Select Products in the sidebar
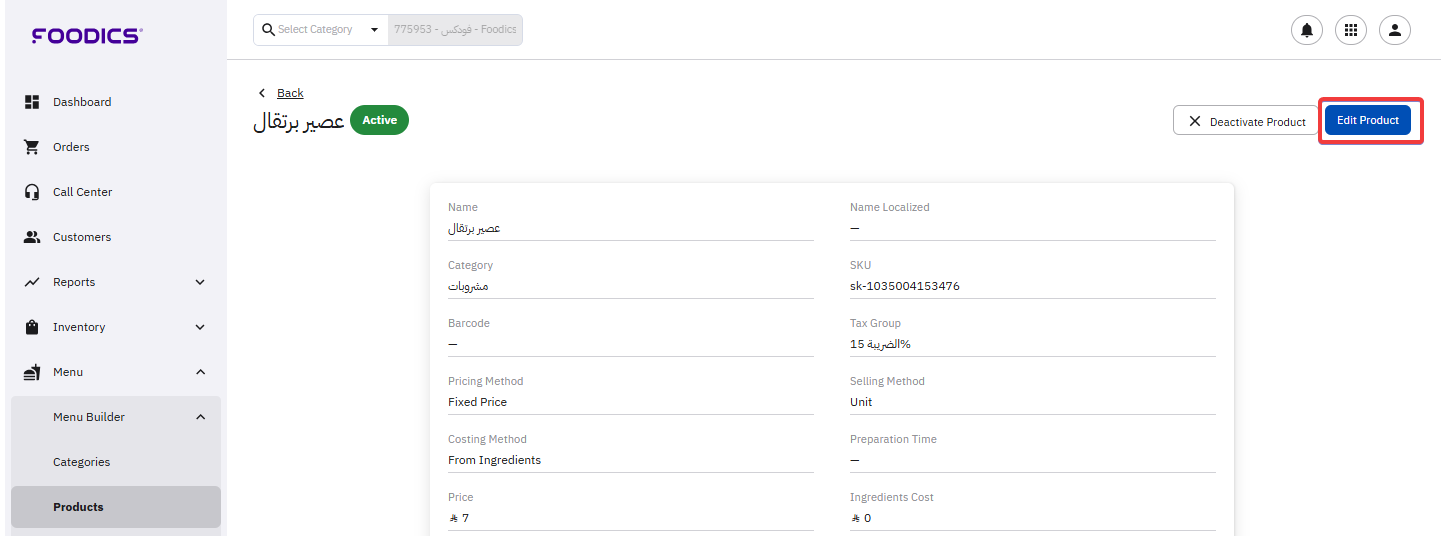This screenshot has height=536, width=1450. 78,507
